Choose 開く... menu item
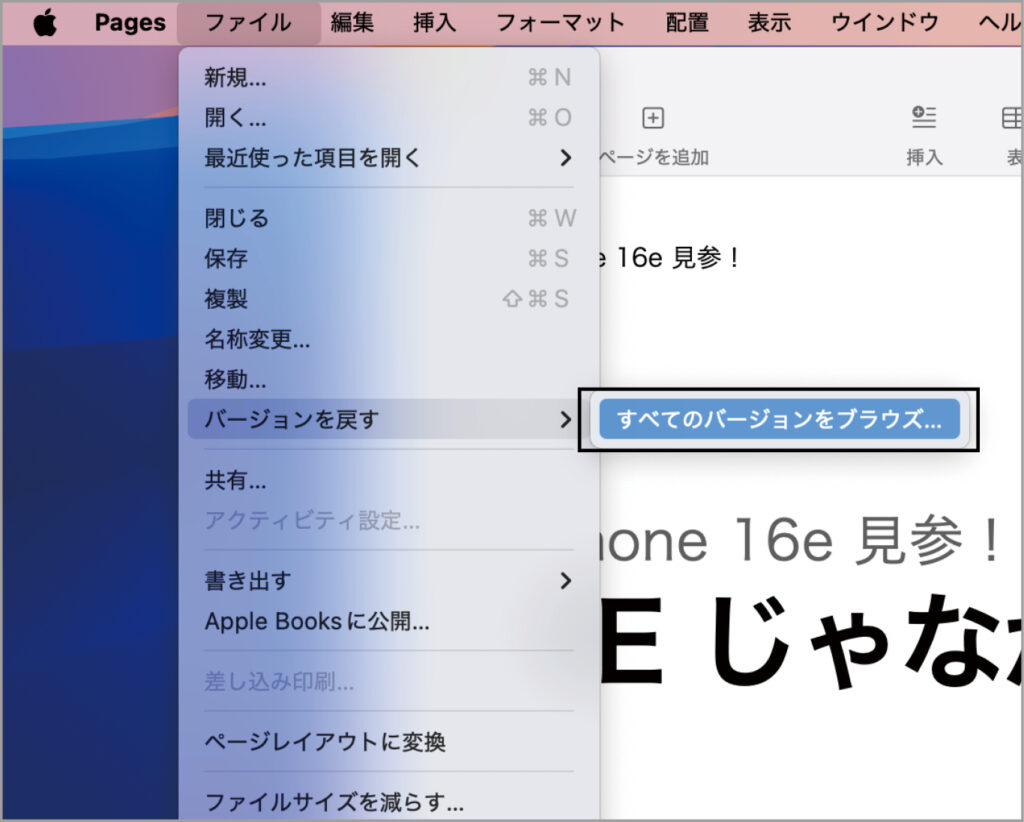Viewport: 1024px width, 822px height. 389,118
